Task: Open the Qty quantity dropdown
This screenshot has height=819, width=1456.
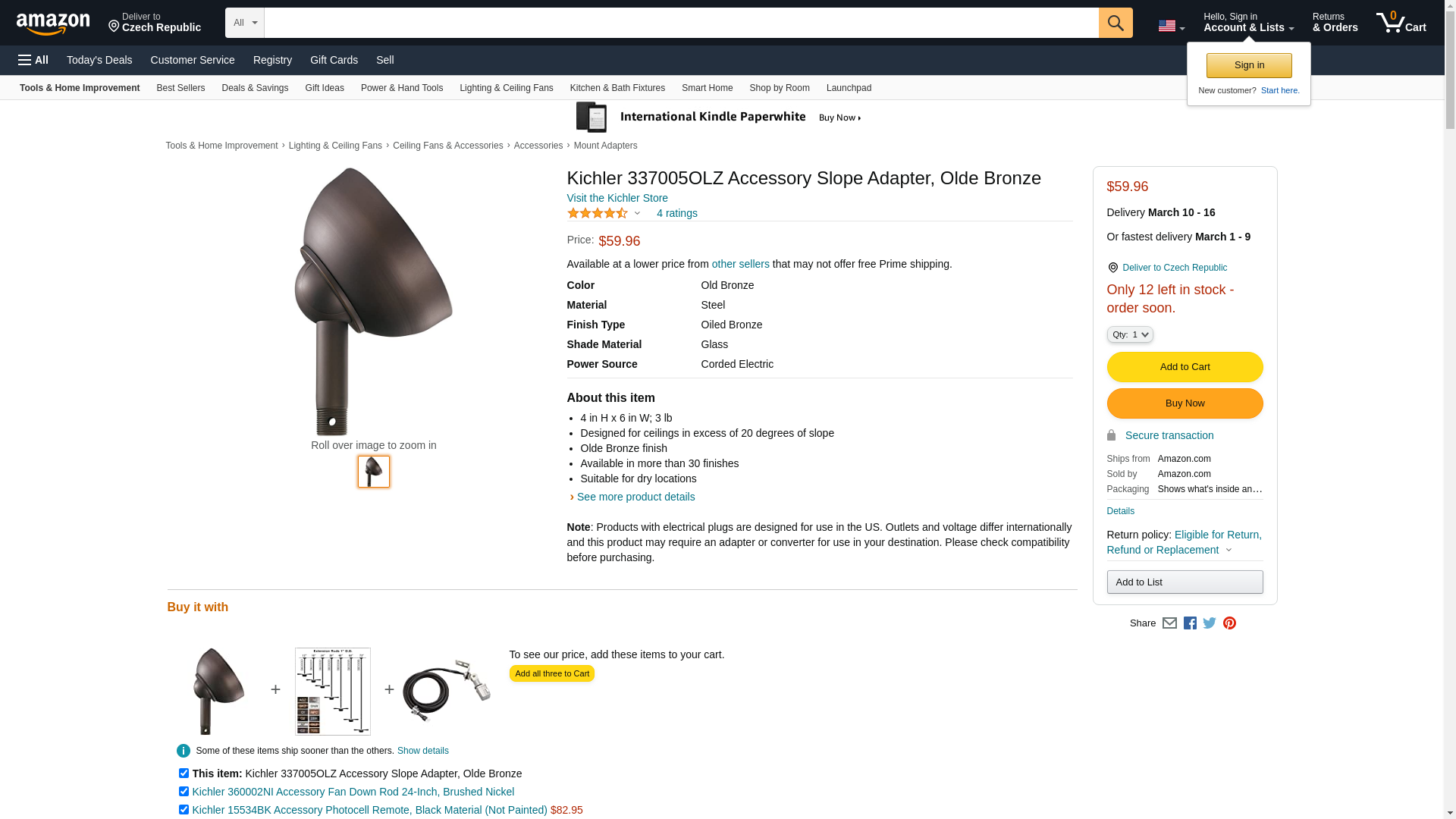Action: point(1129,334)
